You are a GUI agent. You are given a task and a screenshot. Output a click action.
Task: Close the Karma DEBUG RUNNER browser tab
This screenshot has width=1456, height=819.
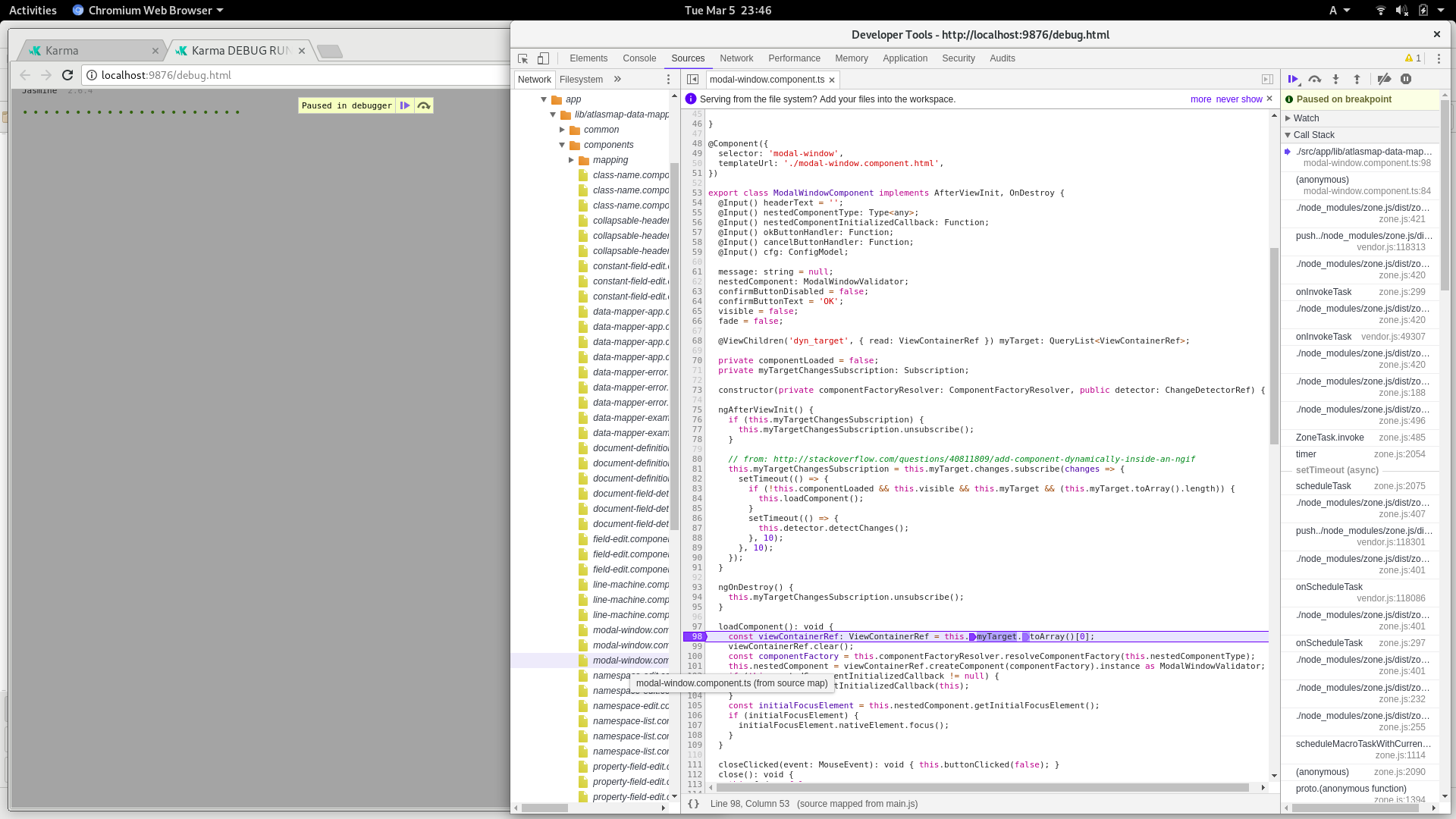(302, 51)
